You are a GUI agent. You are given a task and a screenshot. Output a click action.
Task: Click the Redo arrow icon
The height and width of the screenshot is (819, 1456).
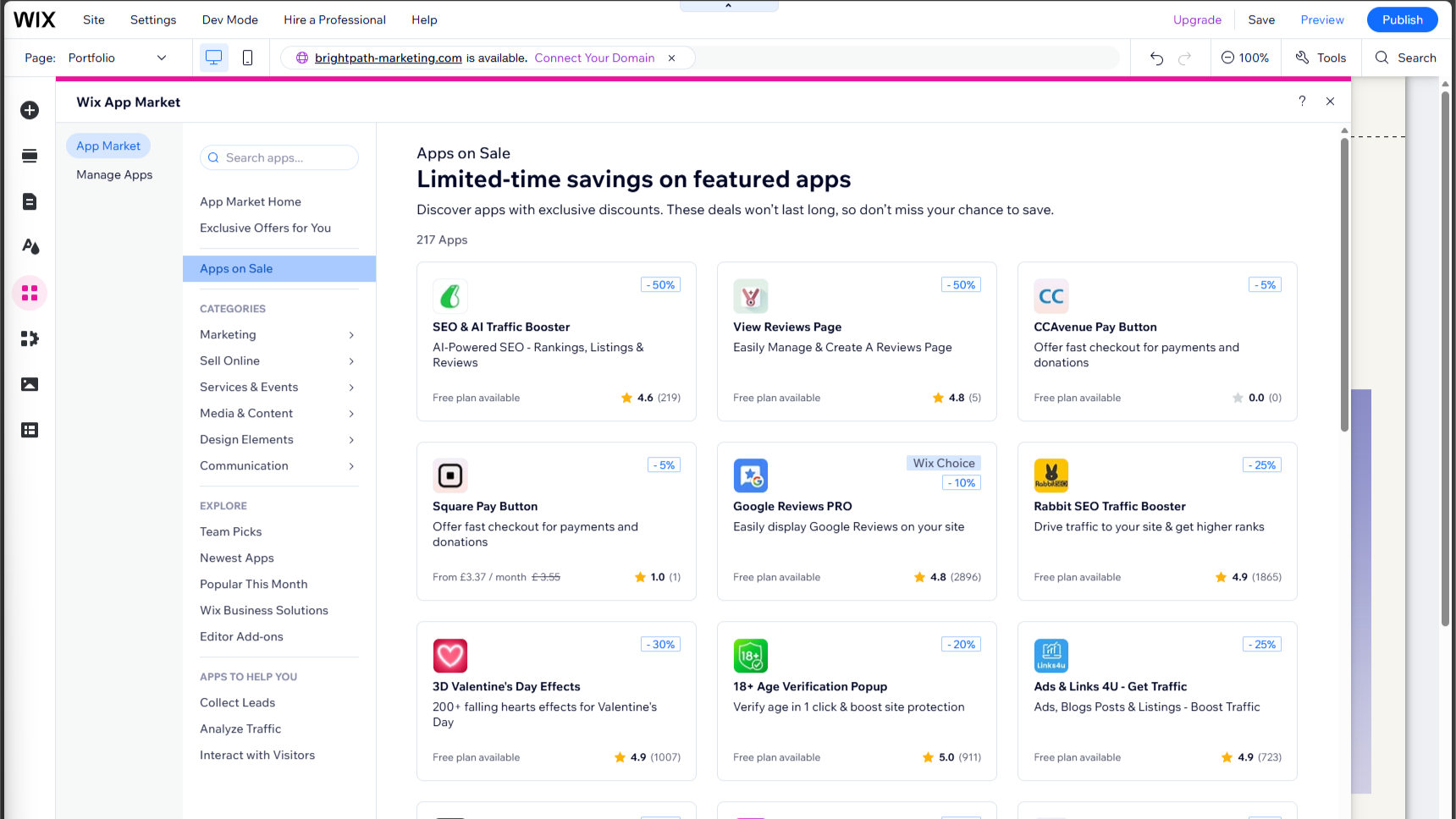pos(1185,58)
